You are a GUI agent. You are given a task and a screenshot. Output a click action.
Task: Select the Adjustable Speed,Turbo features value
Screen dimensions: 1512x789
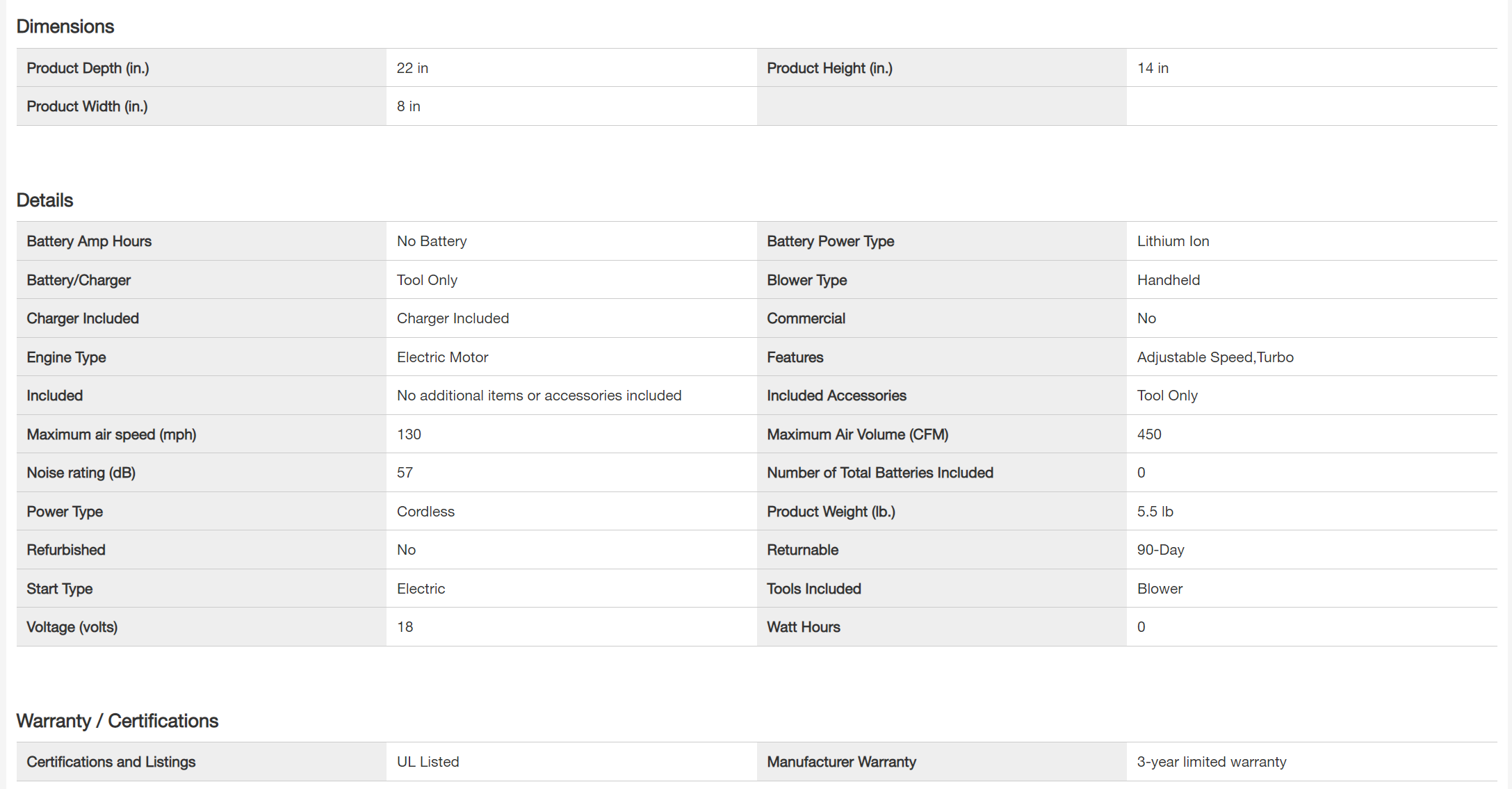click(x=1215, y=357)
